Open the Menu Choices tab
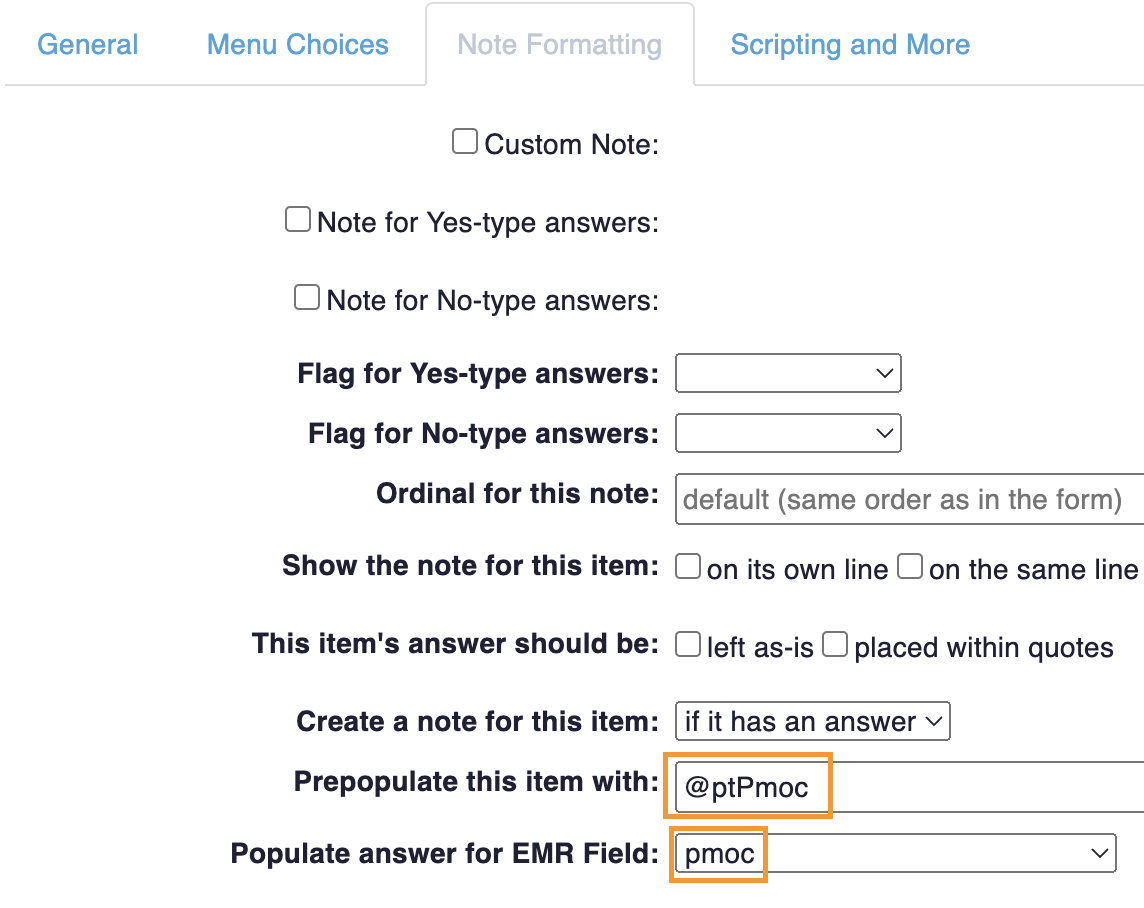 pos(297,45)
